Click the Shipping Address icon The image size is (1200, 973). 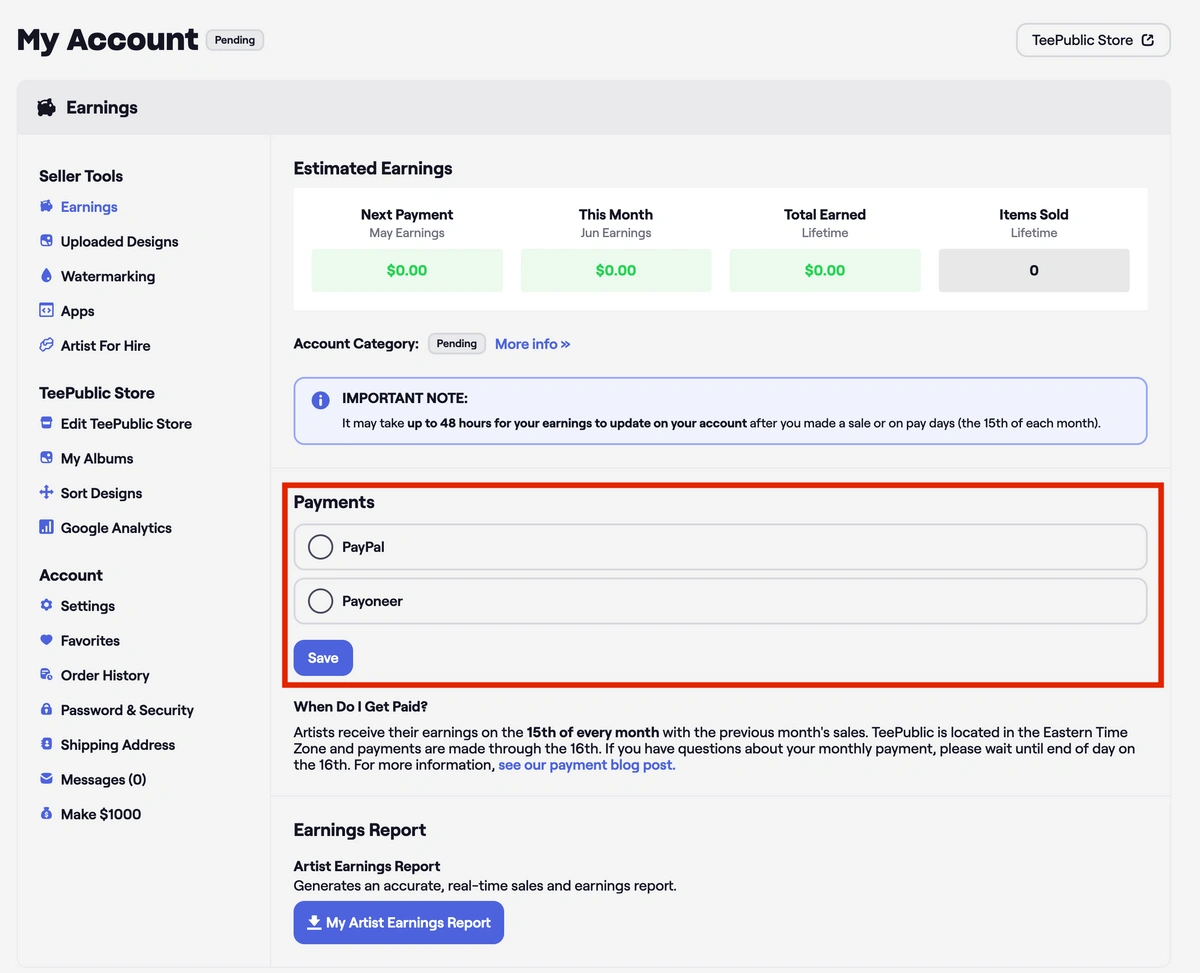click(x=46, y=744)
